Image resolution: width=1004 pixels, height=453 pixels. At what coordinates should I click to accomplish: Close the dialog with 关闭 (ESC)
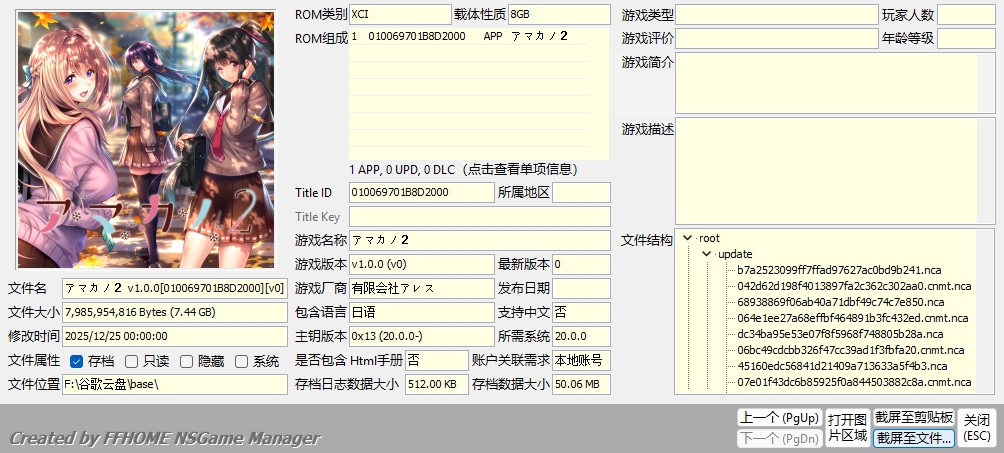tap(977, 427)
